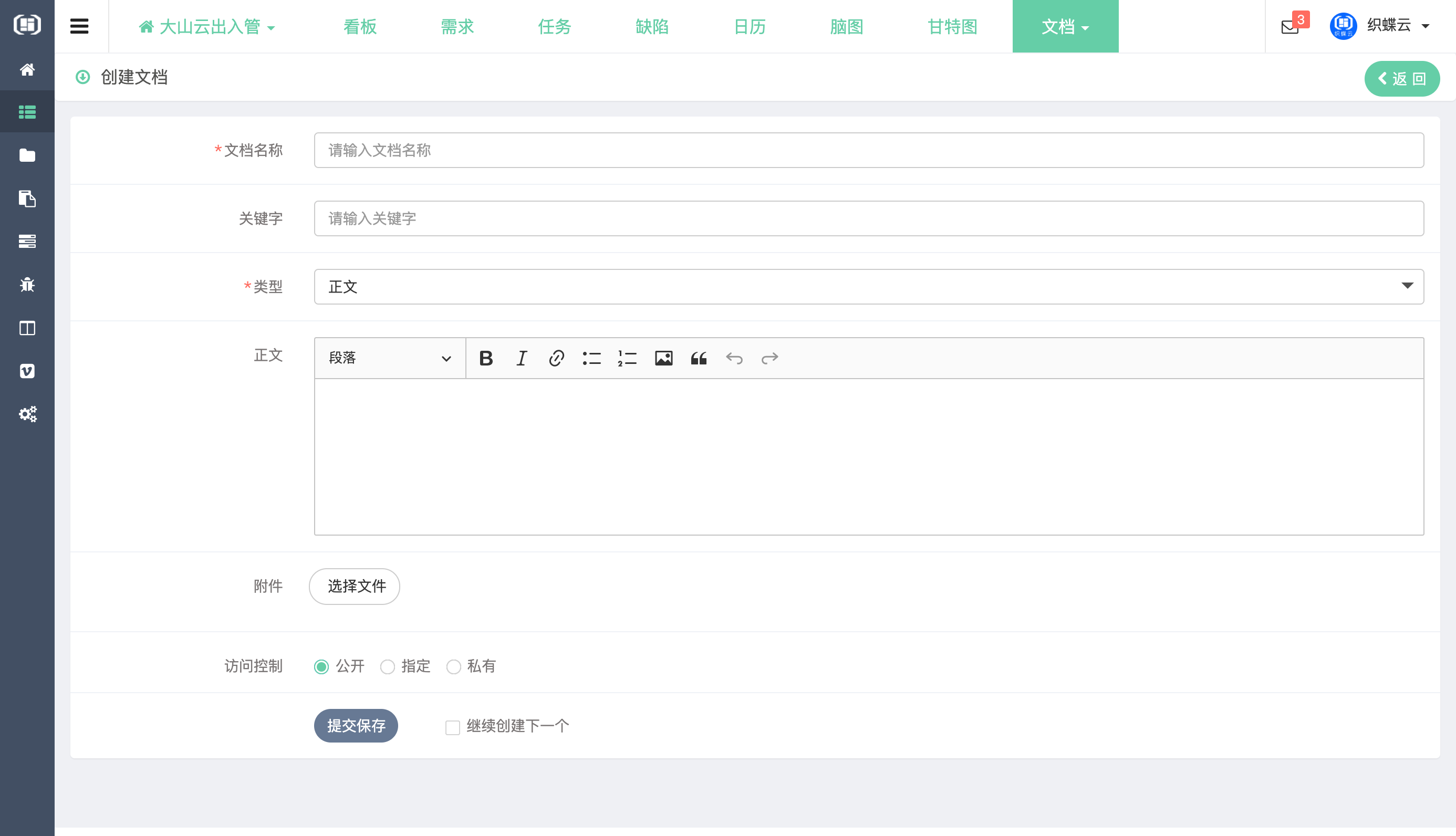Switch to the 甘特图 tab
The height and width of the screenshot is (836, 1456).
(x=952, y=26)
